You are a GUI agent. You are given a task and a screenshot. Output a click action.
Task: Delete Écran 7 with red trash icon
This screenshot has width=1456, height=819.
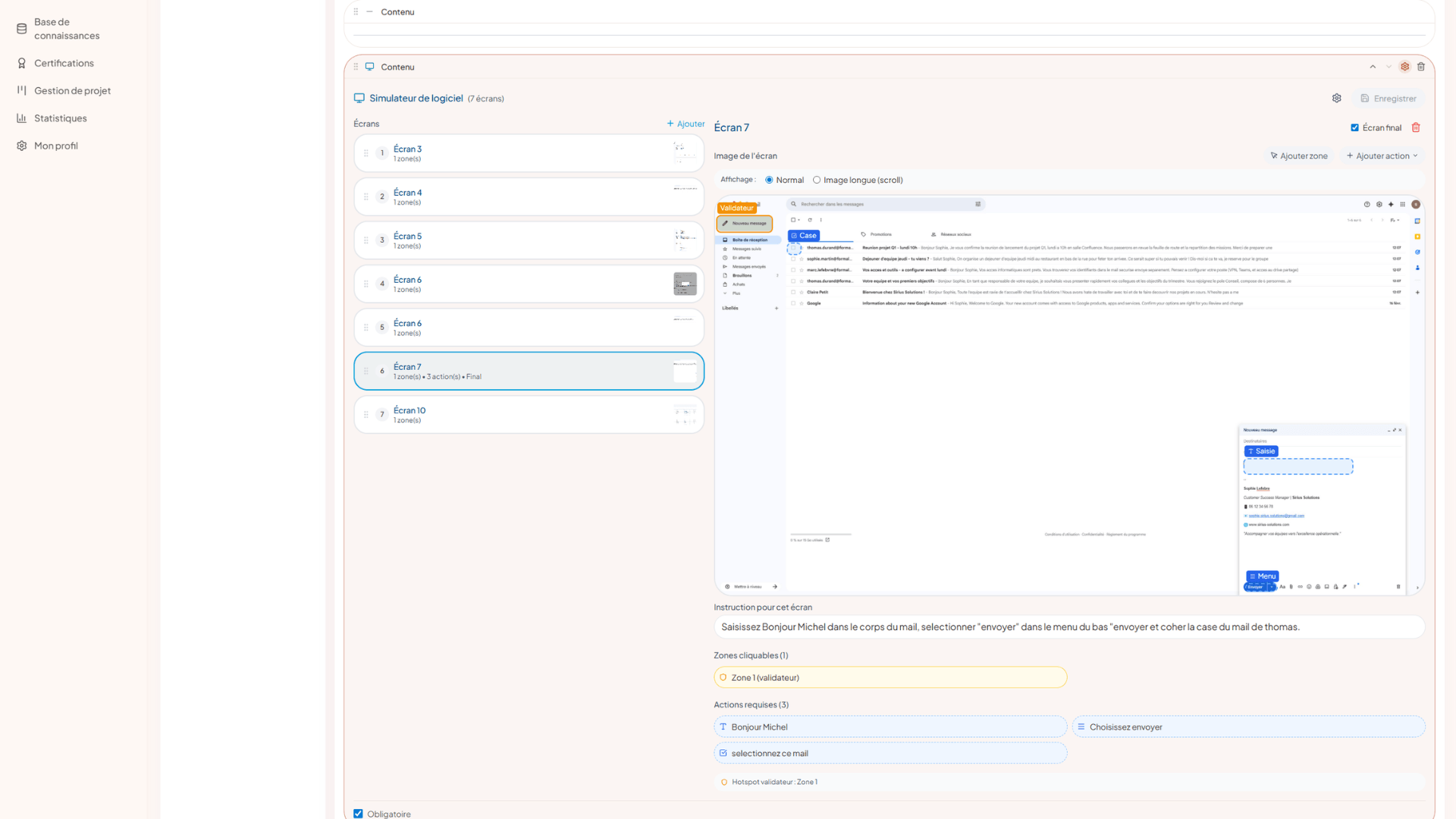tap(1416, 127)
